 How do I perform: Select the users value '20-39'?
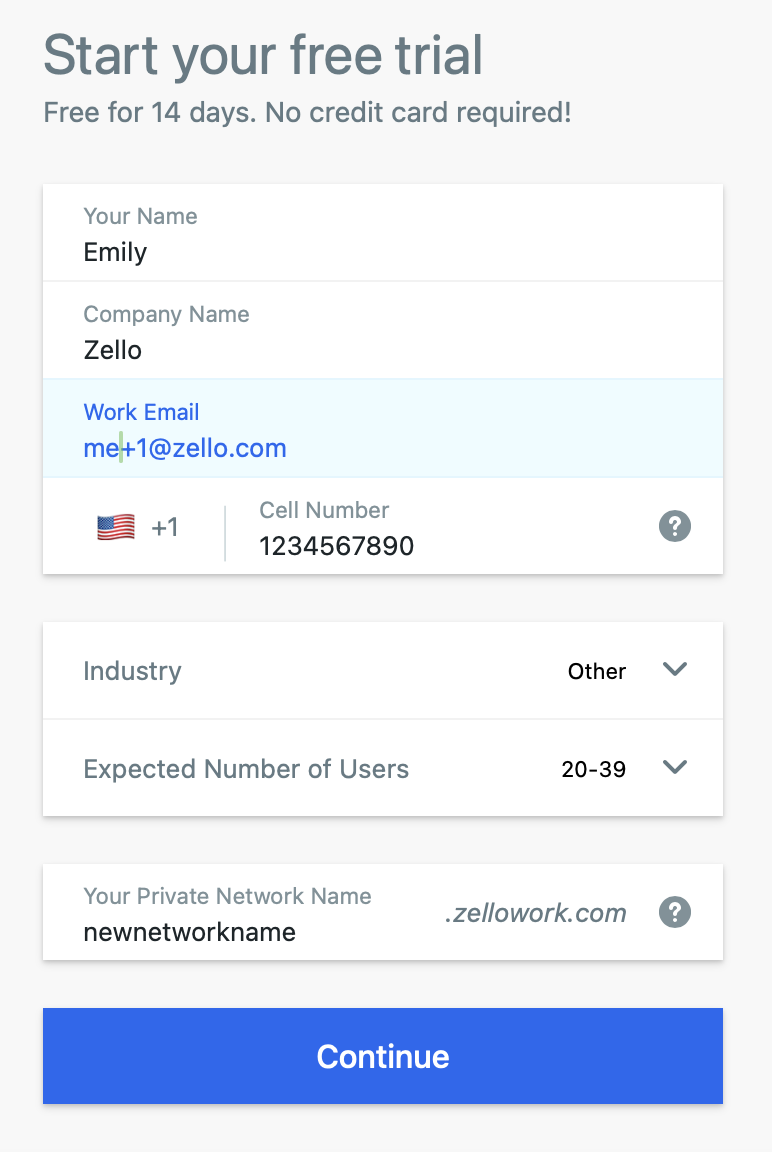point(594,769)
